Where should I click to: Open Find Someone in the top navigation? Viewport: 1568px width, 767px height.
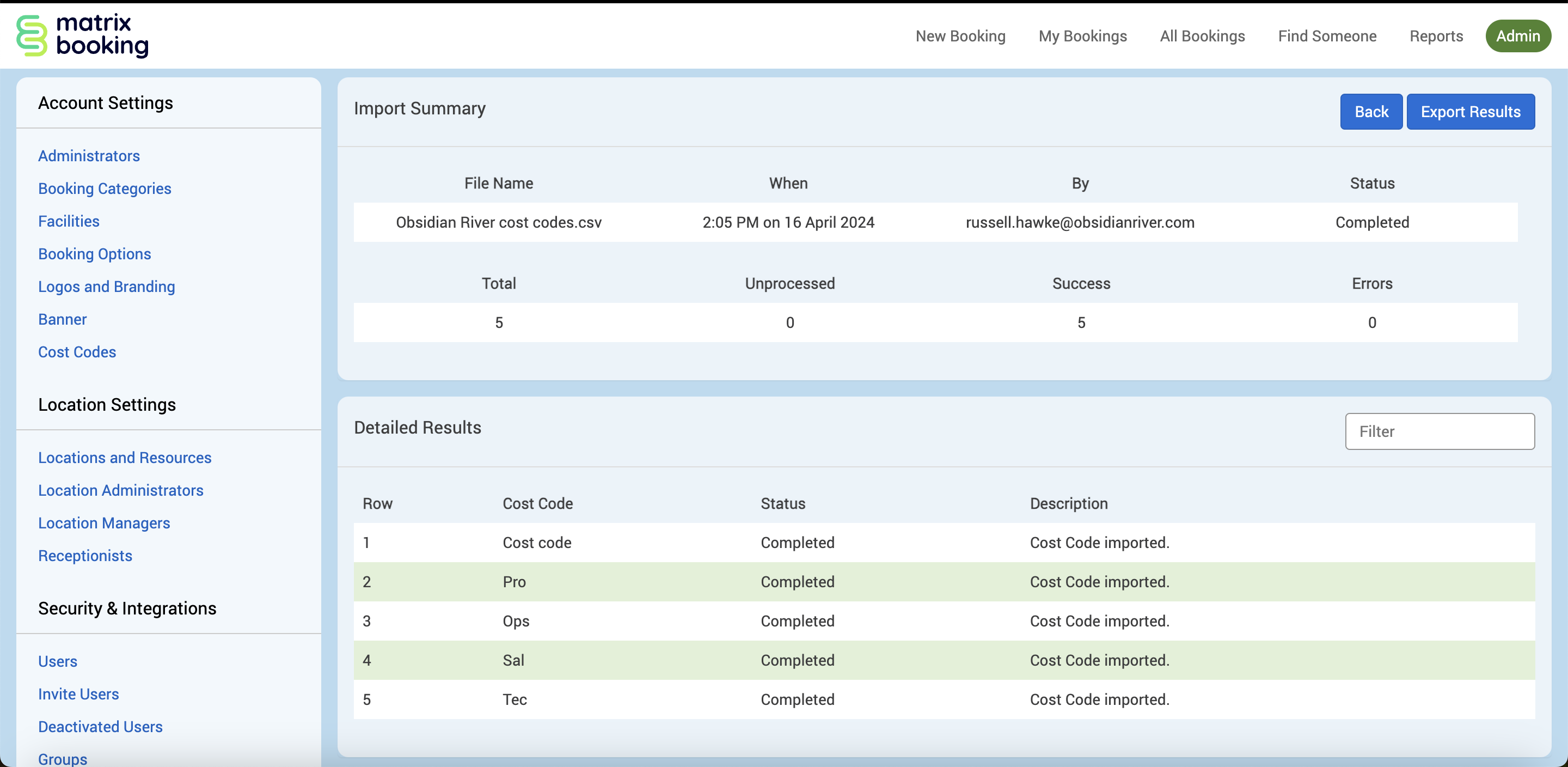pyautogui.click(x=1327, y=36)
